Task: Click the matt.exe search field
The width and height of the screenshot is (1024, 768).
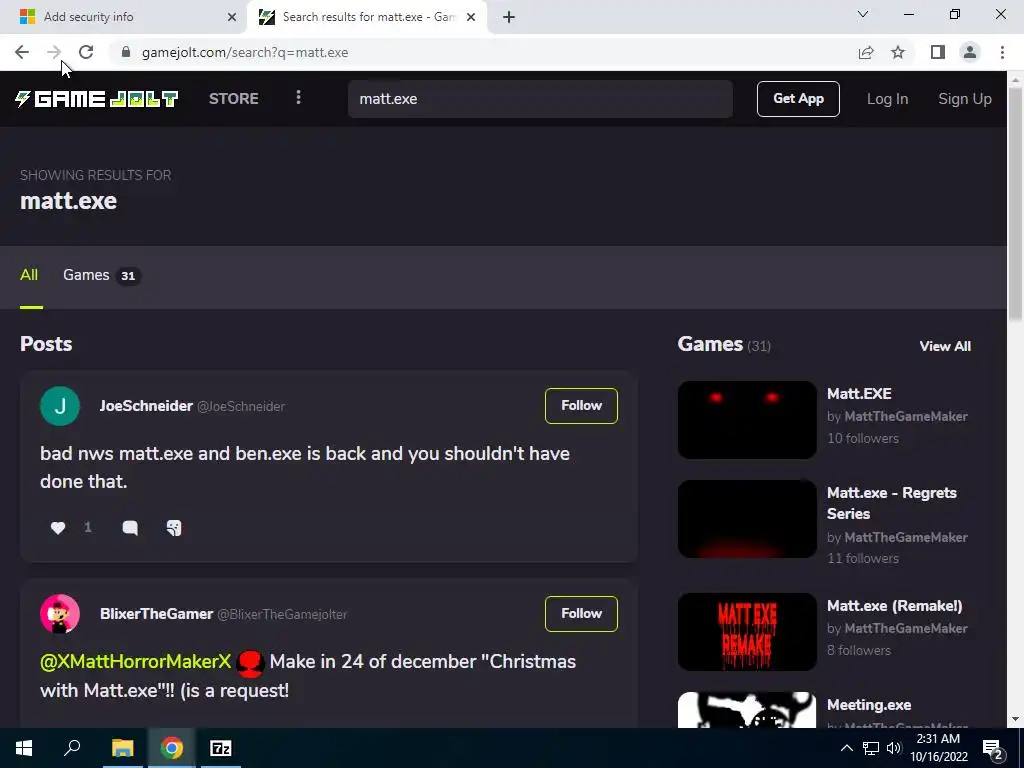Action: pyautogui.click(x=540, y=99)
